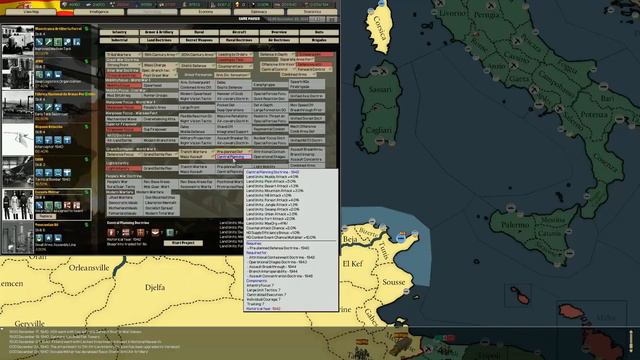Select the Land Doctrines category

click(x=159, y=40)
